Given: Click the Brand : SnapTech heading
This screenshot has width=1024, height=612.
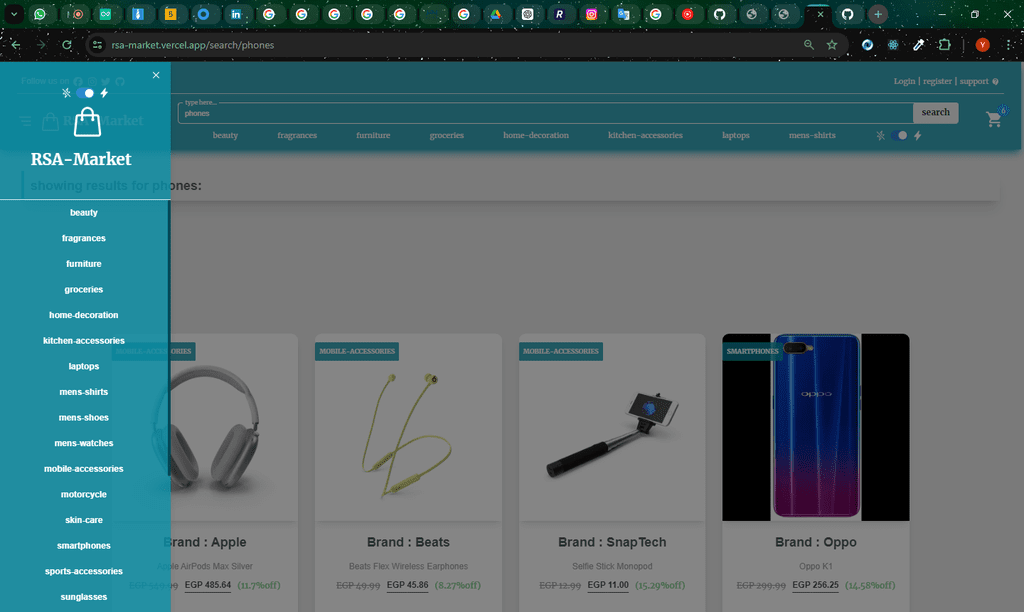Looking at the screenshot, I should coord(612,542).
